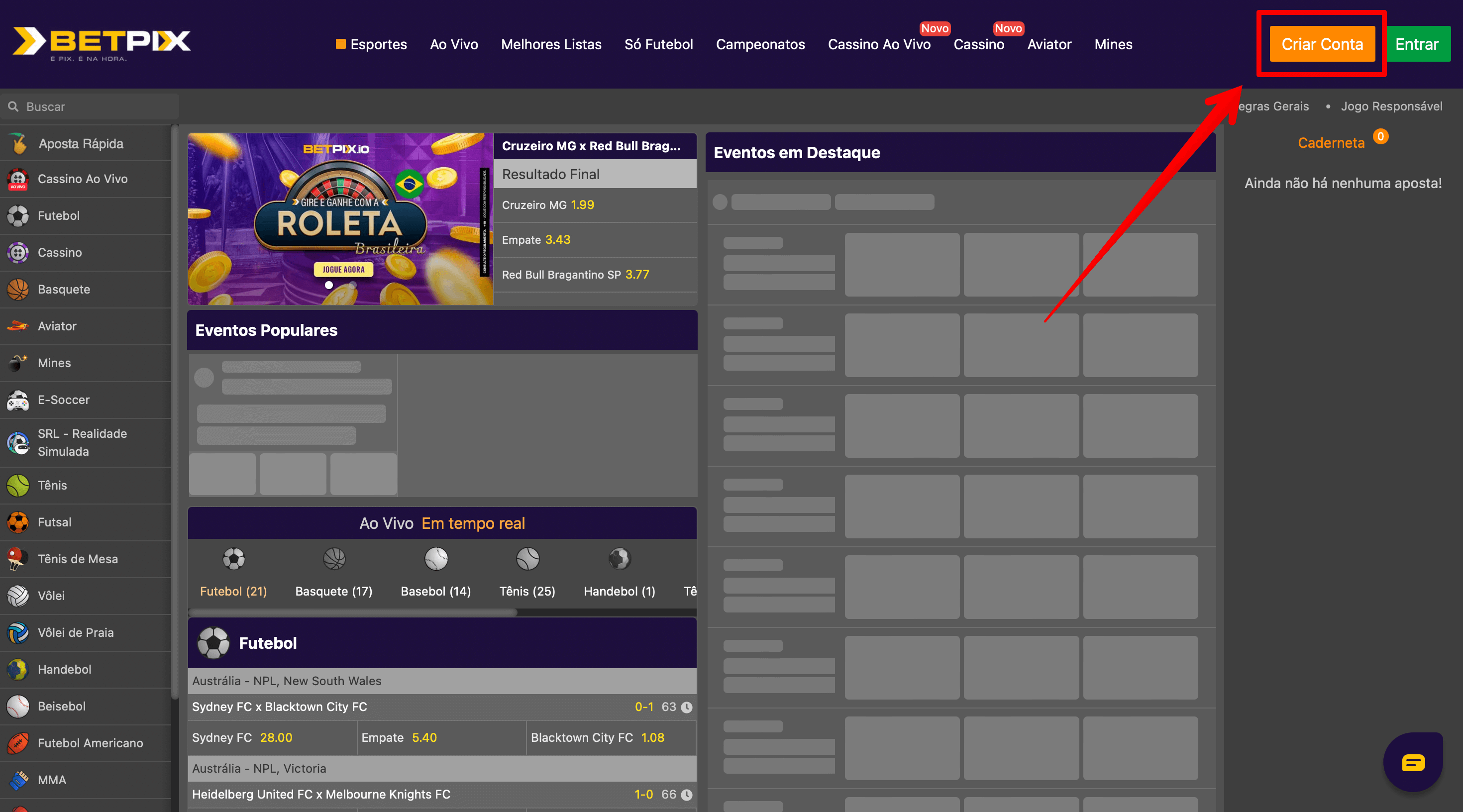Select Empate odds 3.43

click(595, 240)
